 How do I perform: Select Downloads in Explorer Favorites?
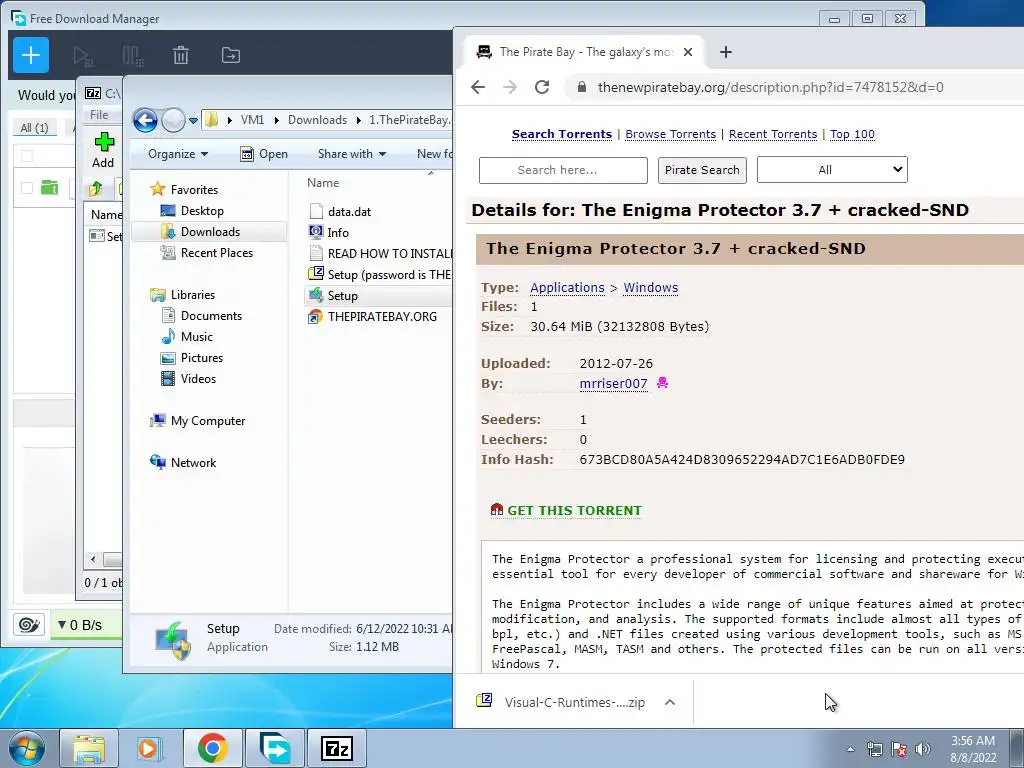[x=209, y=232]
